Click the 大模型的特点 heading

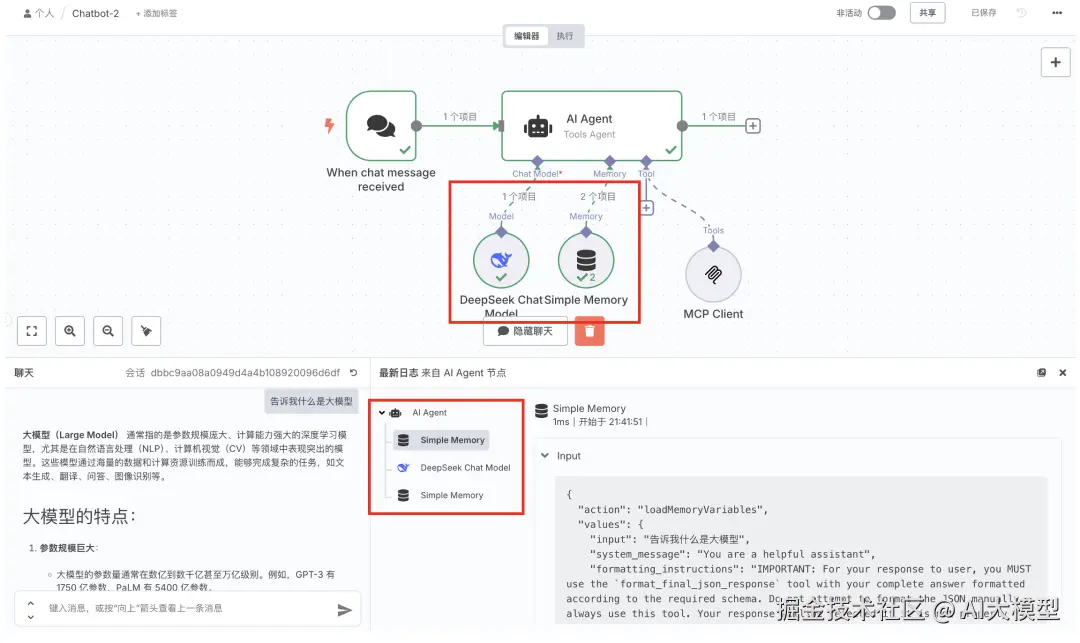pos(79,516)
